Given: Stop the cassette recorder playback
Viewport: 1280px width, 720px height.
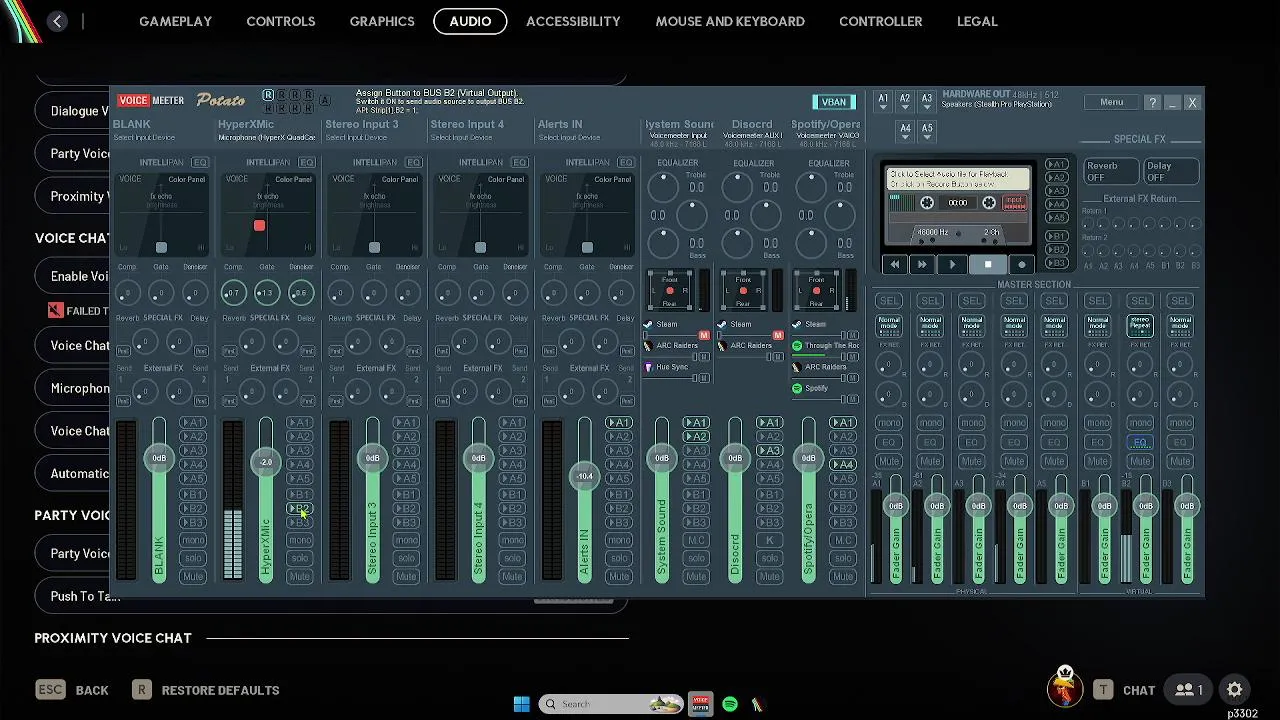Looking at the screenshot, I should click(x=988, y=265).
